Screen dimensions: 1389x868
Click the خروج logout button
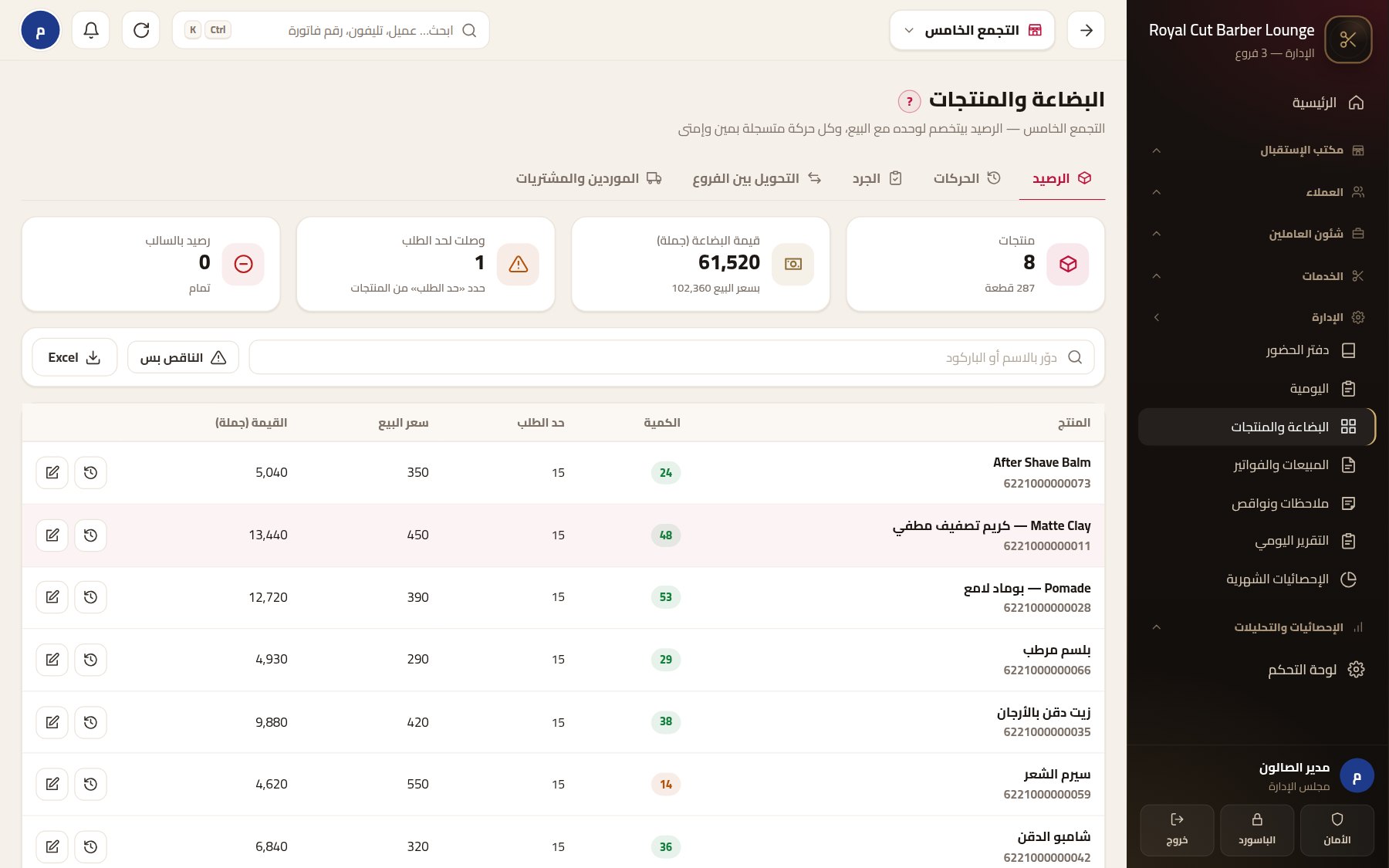click(x=1177, y=830)
